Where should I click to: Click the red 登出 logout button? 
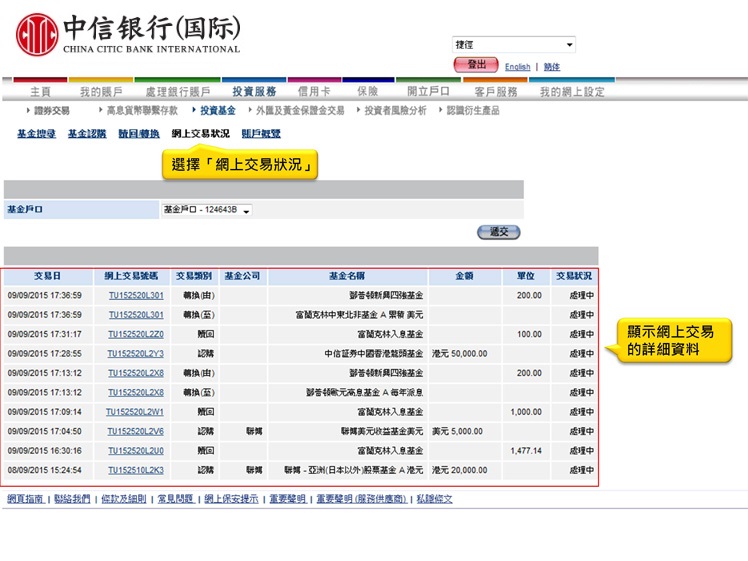point(476,65)
